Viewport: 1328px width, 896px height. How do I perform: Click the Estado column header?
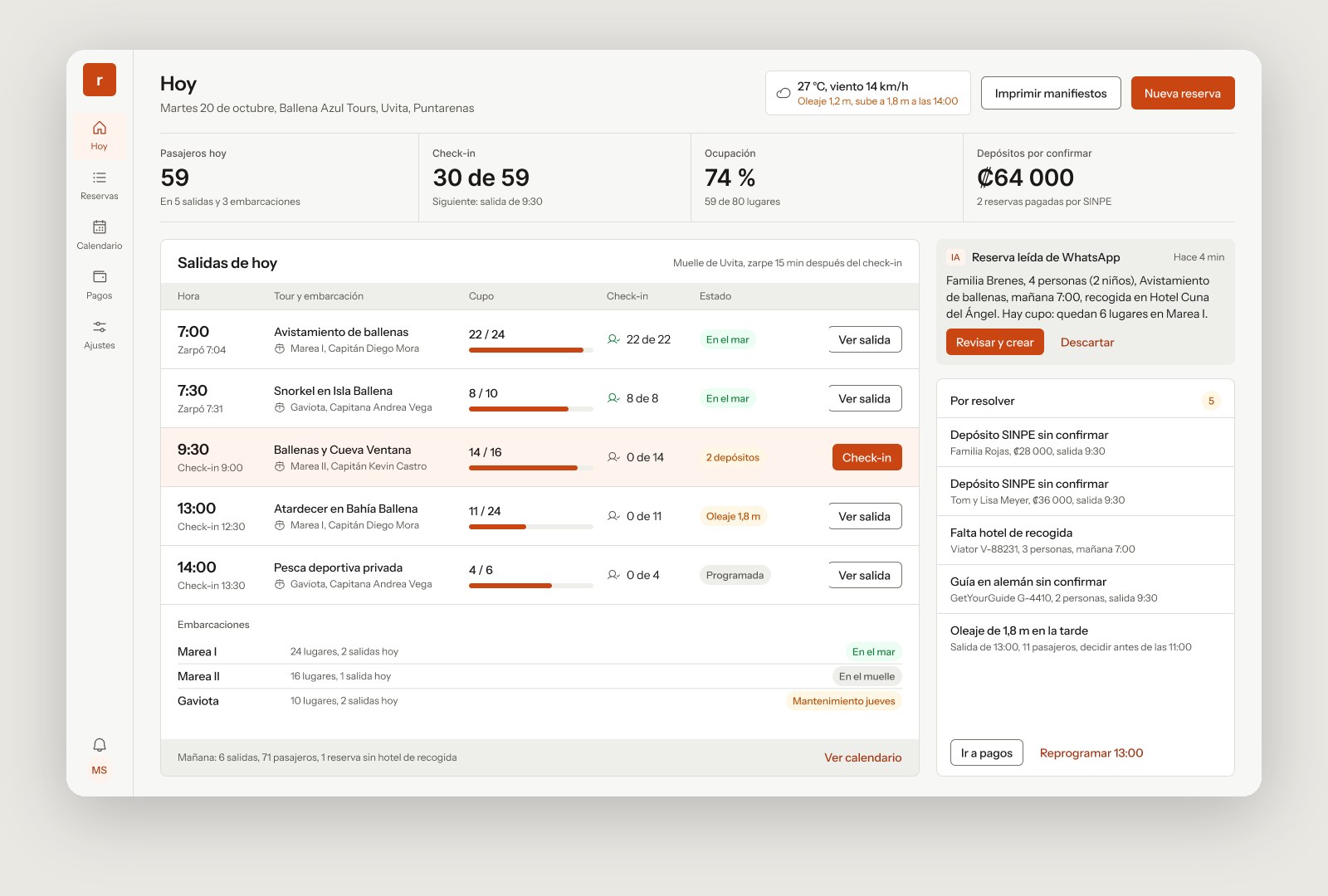(715, 296)
